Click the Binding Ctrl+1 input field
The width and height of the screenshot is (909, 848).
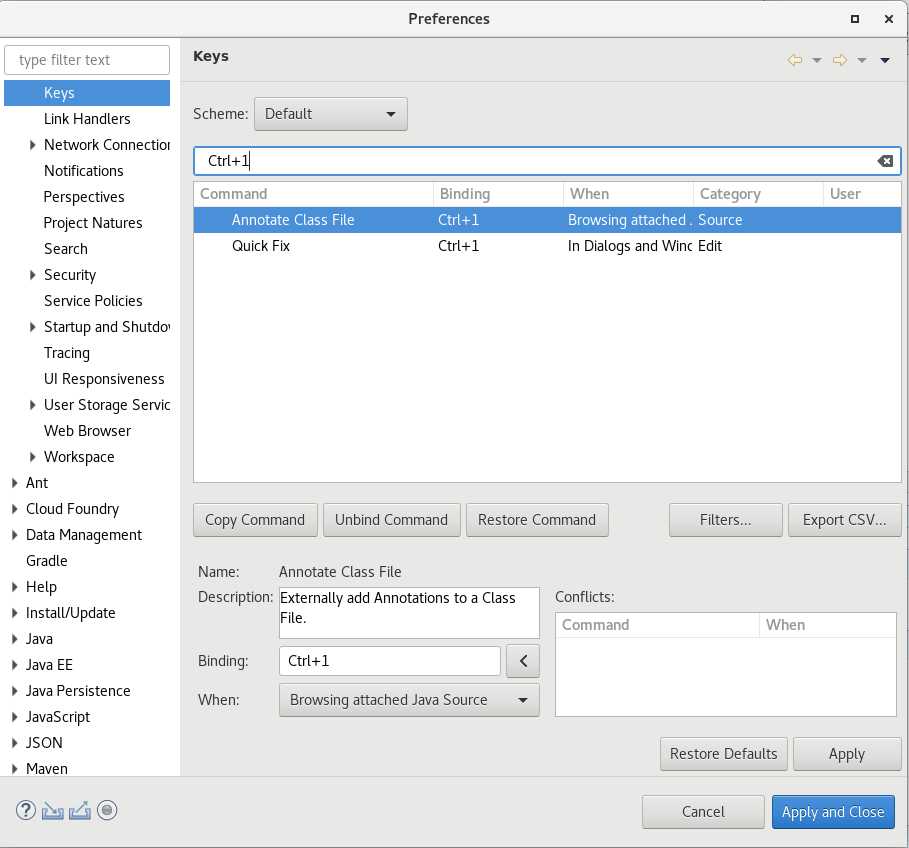[x=390, y=661]
